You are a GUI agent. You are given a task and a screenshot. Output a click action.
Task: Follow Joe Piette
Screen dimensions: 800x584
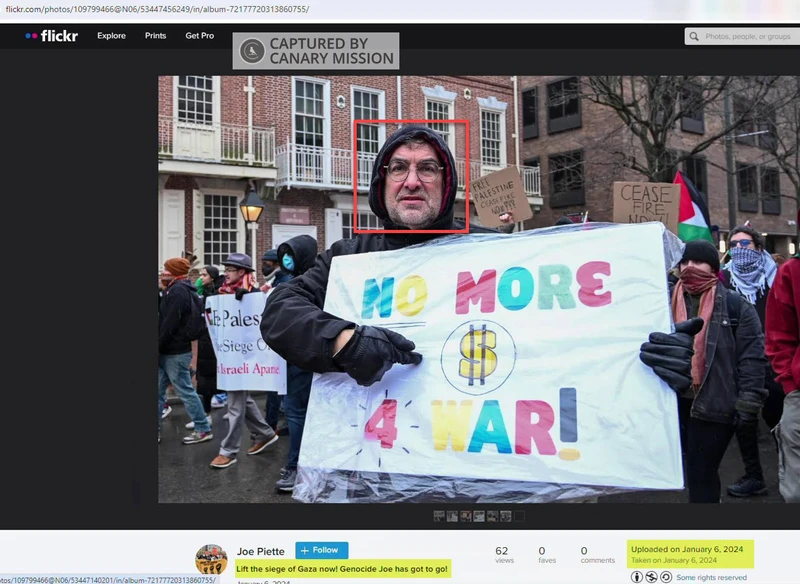[x=321, y=550]
